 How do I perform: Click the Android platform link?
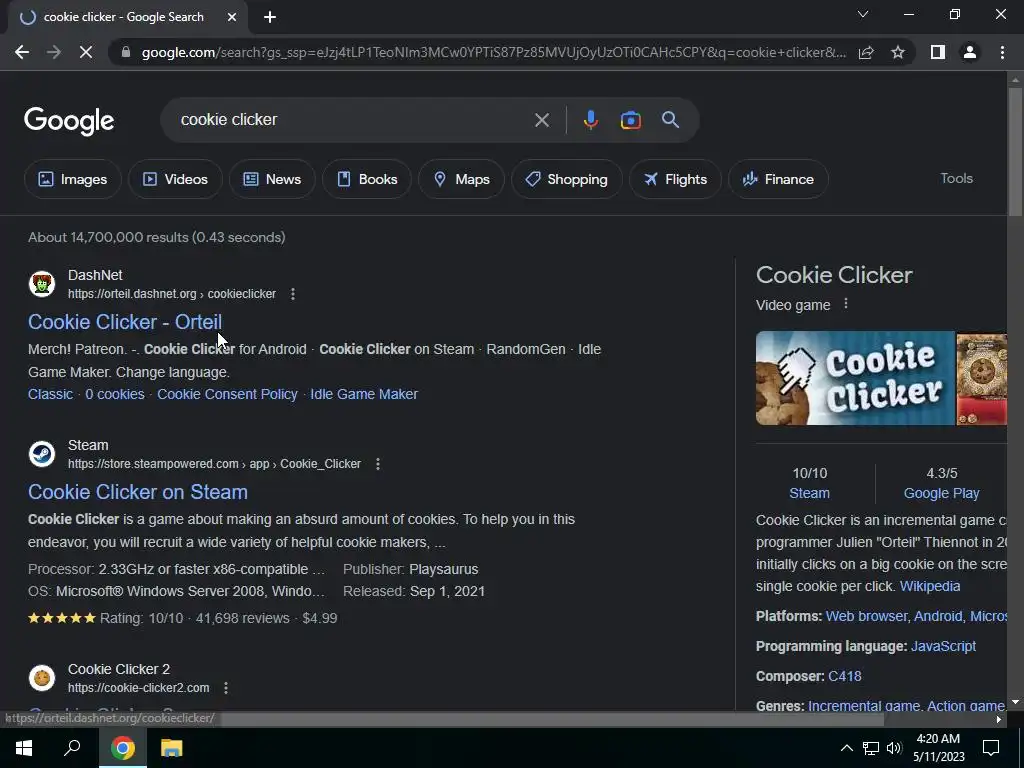[938, 616]
